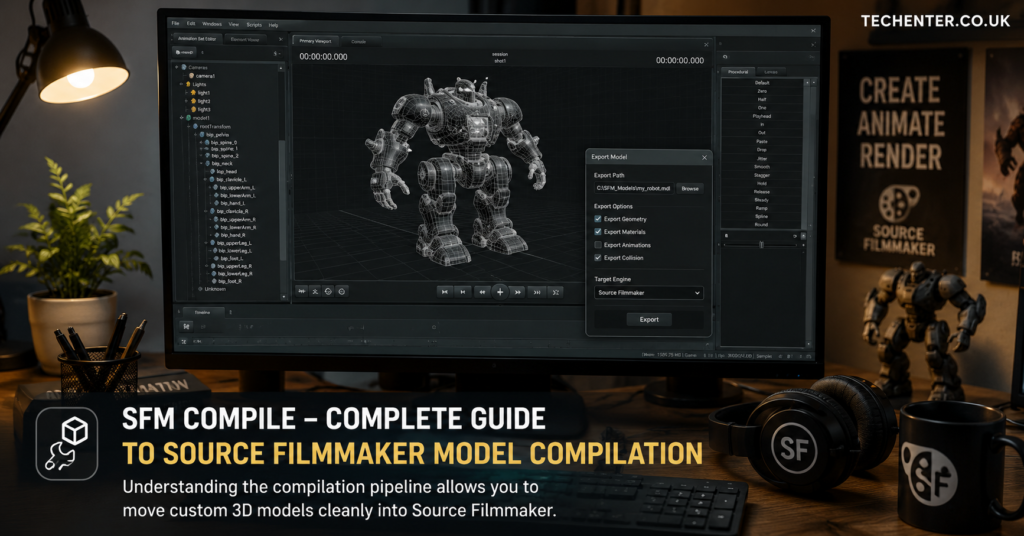
Task: Click the fourth round viewport tool icon
Action: tap(342, 292)
